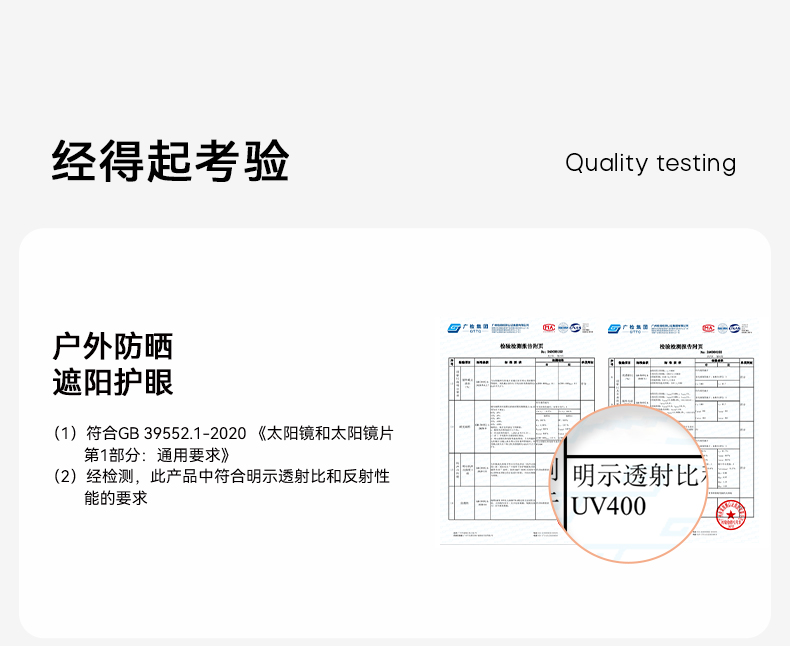Click the red MA certification mark on left report
Screen dimensions: 790x646
549,327
